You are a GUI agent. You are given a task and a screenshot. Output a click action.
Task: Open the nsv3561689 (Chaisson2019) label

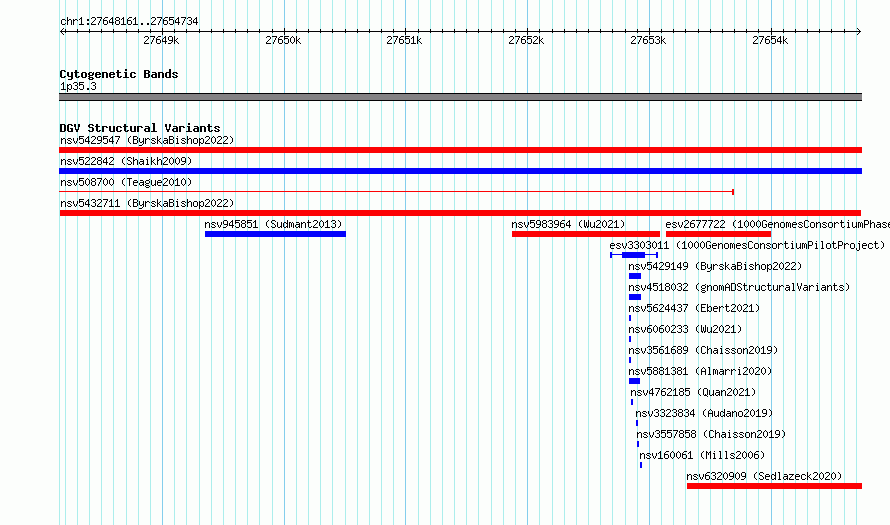pyautogui.click(x=703, y=350)
